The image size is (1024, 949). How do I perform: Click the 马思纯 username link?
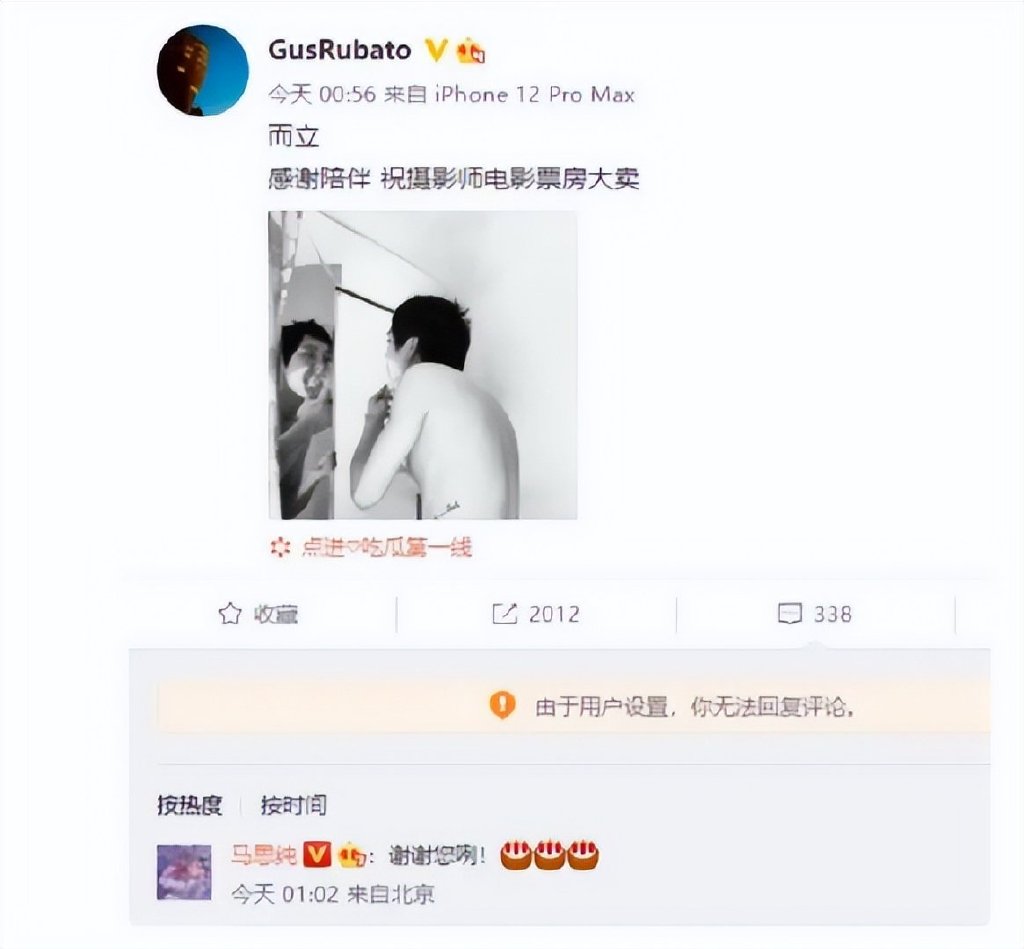(x=264, y=855)
